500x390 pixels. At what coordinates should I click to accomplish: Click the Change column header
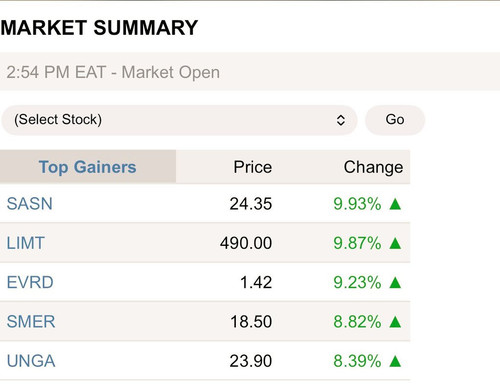[373, 167]
